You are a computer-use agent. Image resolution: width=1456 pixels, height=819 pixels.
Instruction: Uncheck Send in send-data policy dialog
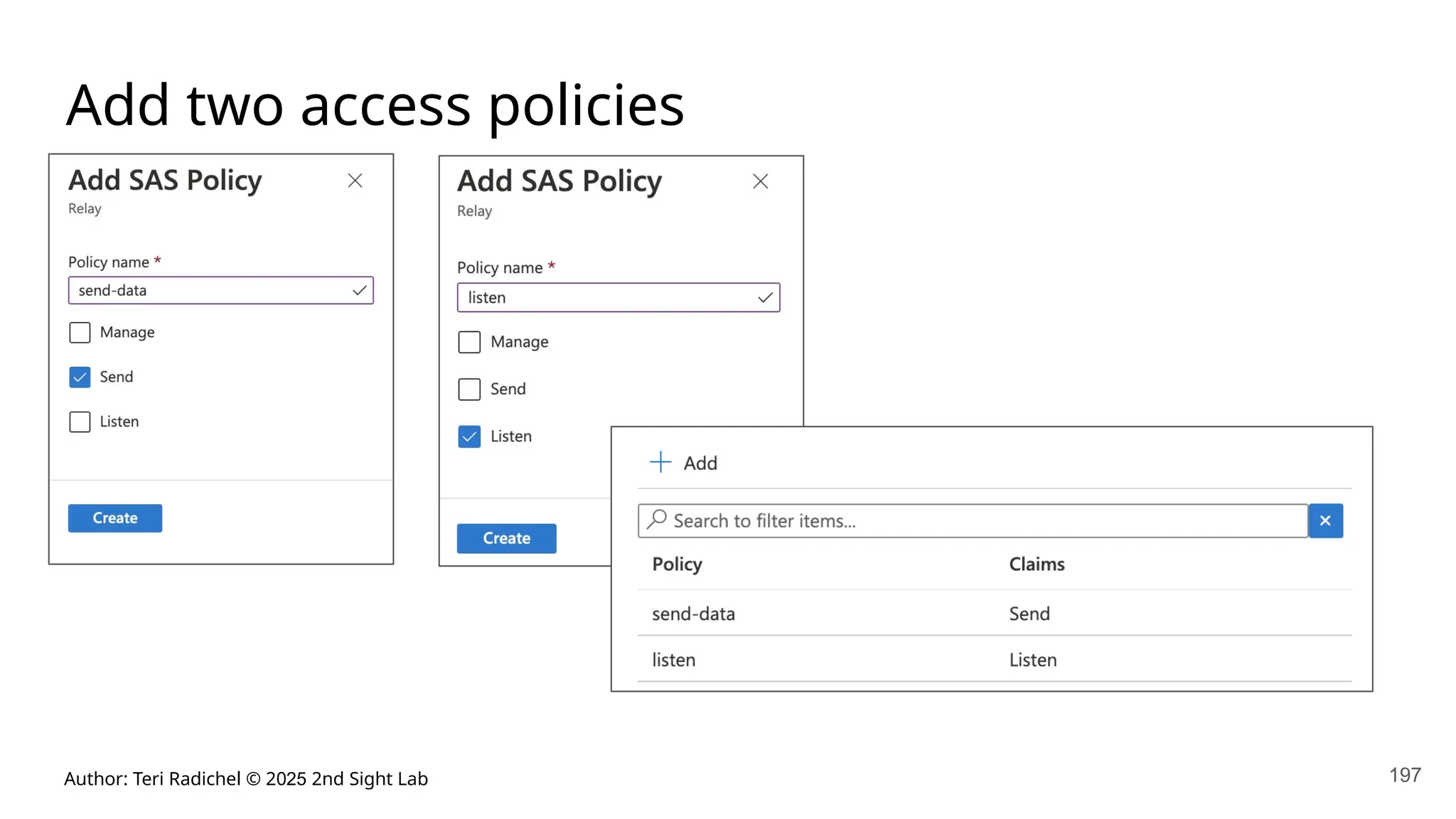pyautogui.click(x=80, y=377)
